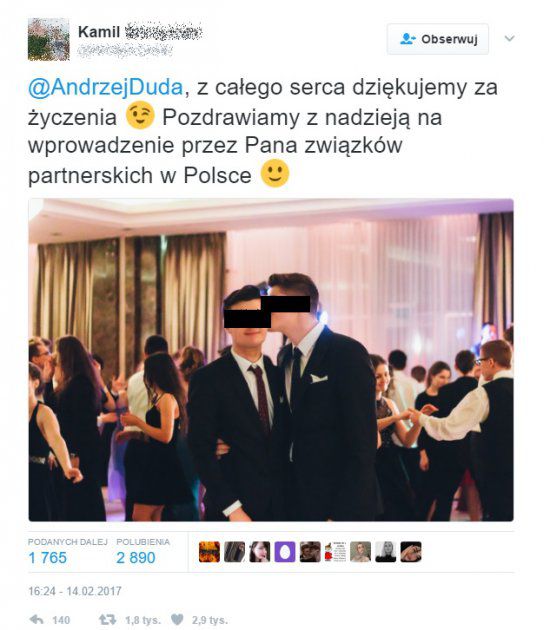The height and width of the screenshot is (630, 550).
Task: Click the Kamil display name
Action: pos(99,32)
